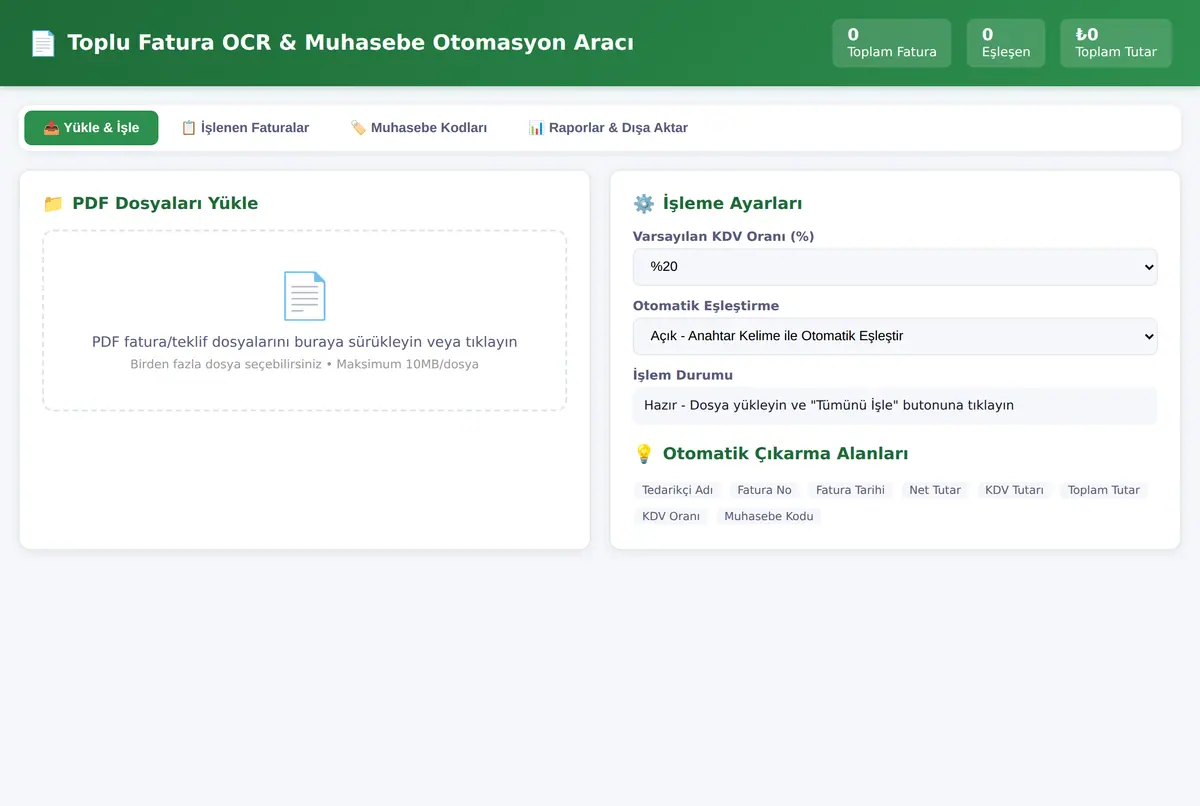The height and width of the screenshot is (806, 1200).
Task: Click the folder icon next to PDF Dosyaları Yükle
Action: click(53, 203)
